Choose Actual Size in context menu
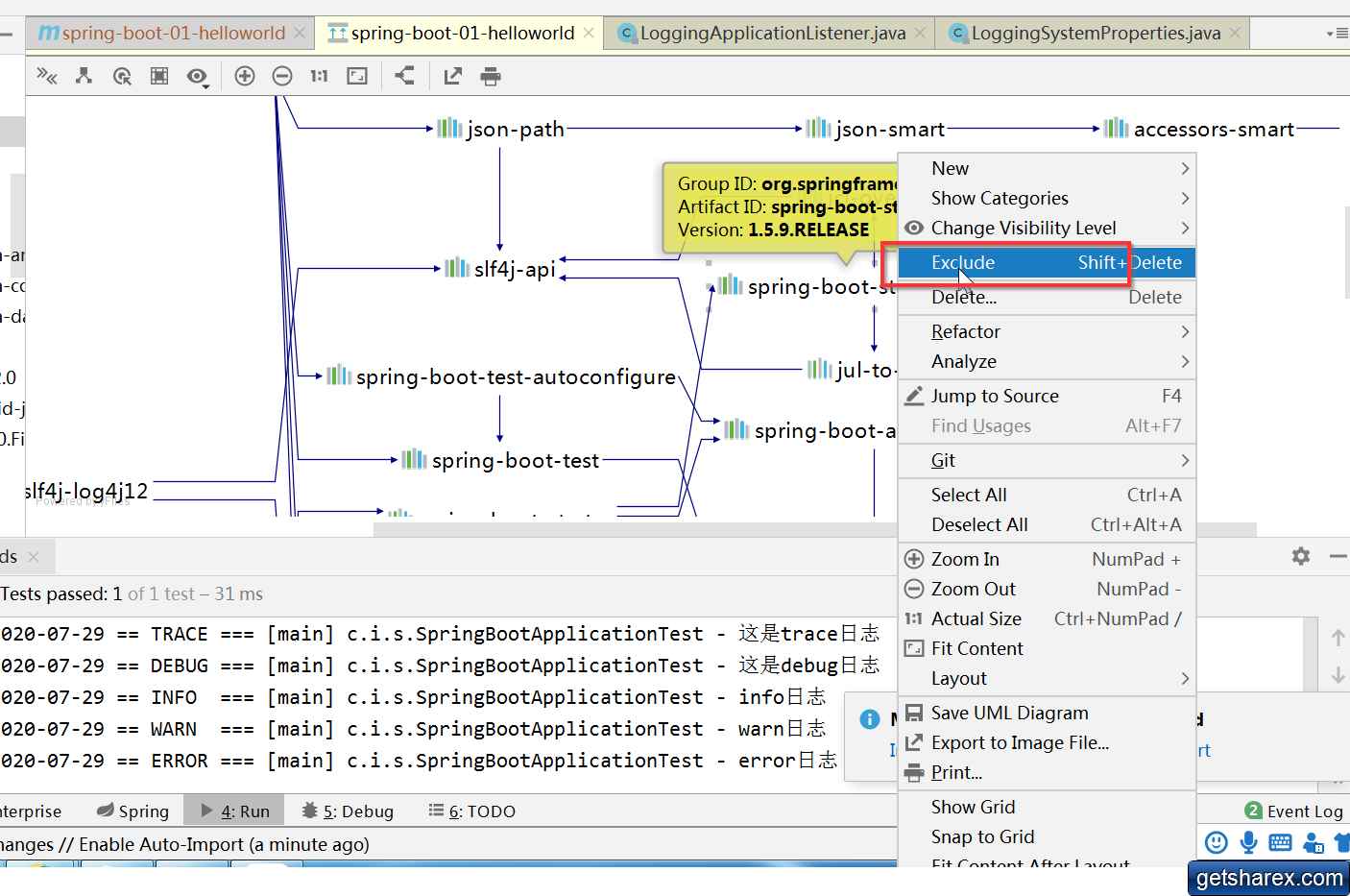The height and width of the screenshot is (896, 1350). tap(1048, 618)
